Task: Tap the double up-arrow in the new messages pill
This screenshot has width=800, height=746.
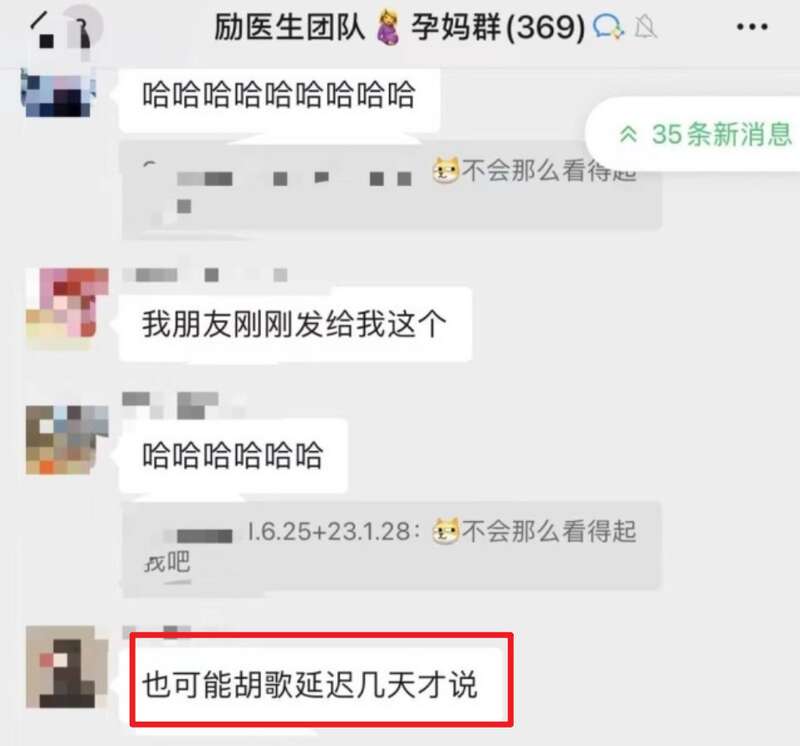Action: pyautogui.click(x=628, y=135)
